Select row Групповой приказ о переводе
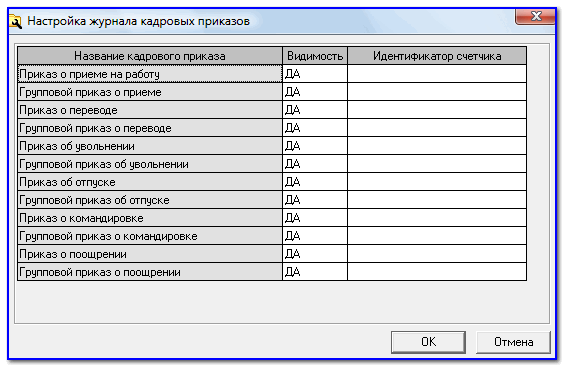The image size is (564, 367). (x=150, y=128)
